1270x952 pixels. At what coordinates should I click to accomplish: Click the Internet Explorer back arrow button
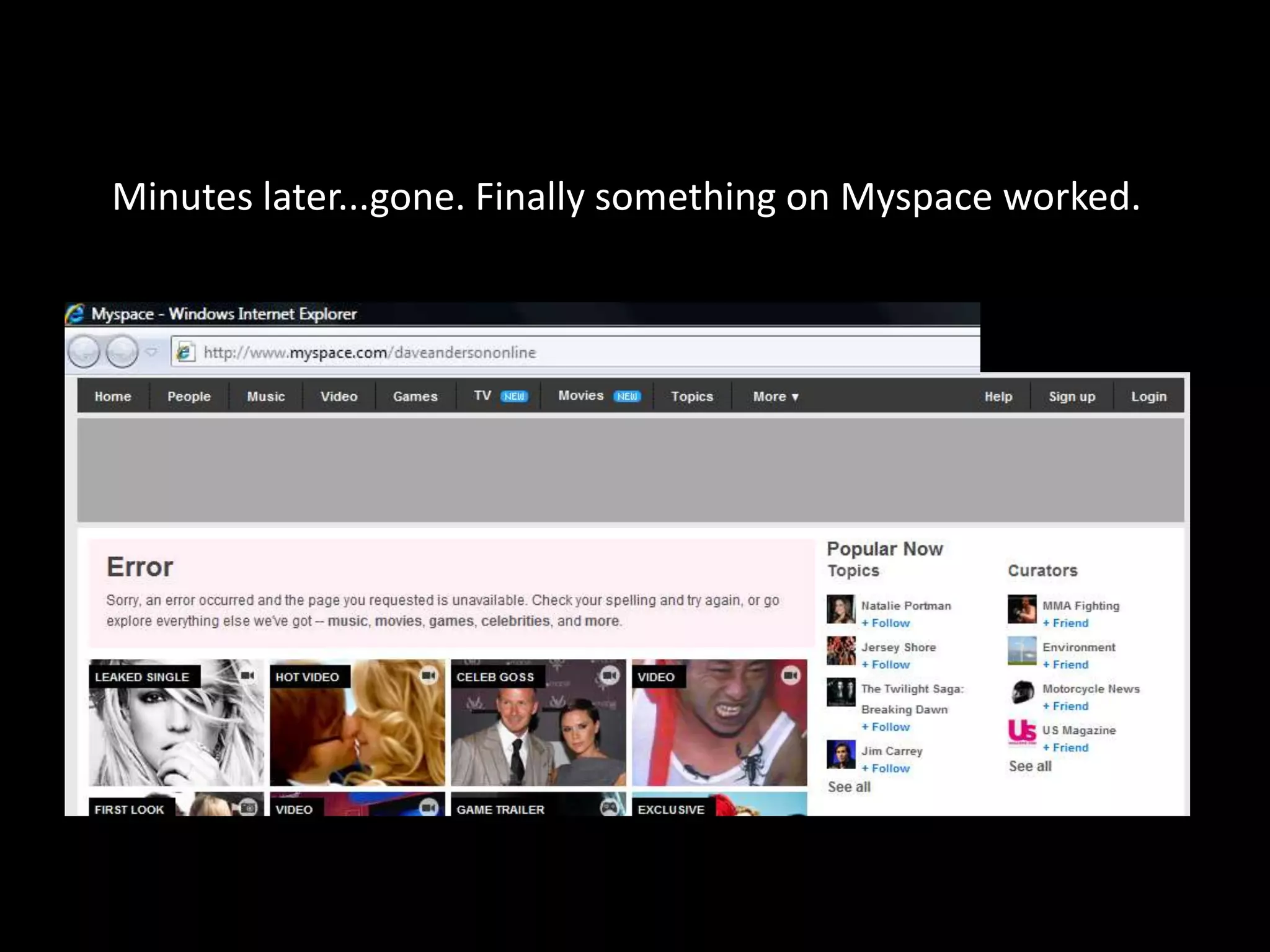[x=83, y=351]
